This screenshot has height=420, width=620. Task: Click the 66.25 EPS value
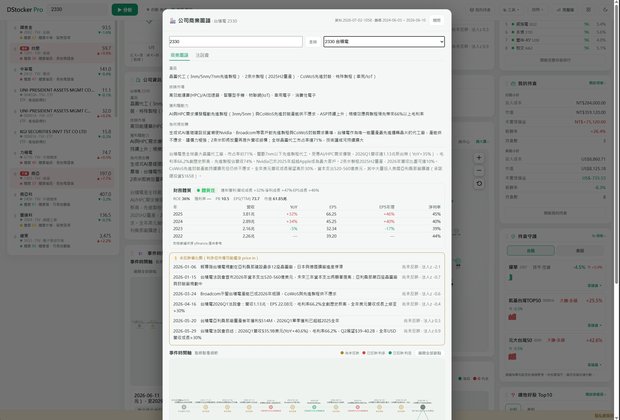pos(331,214)
